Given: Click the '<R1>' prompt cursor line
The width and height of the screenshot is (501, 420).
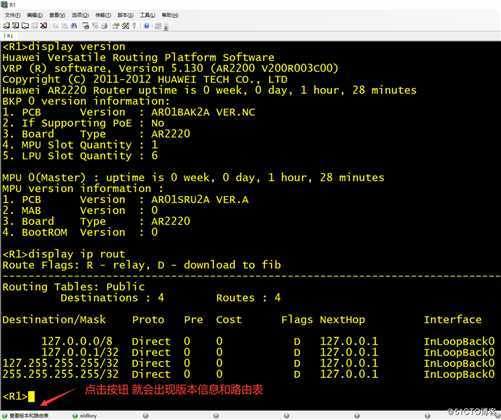Looking at the screenshot, I should (18, 396).
